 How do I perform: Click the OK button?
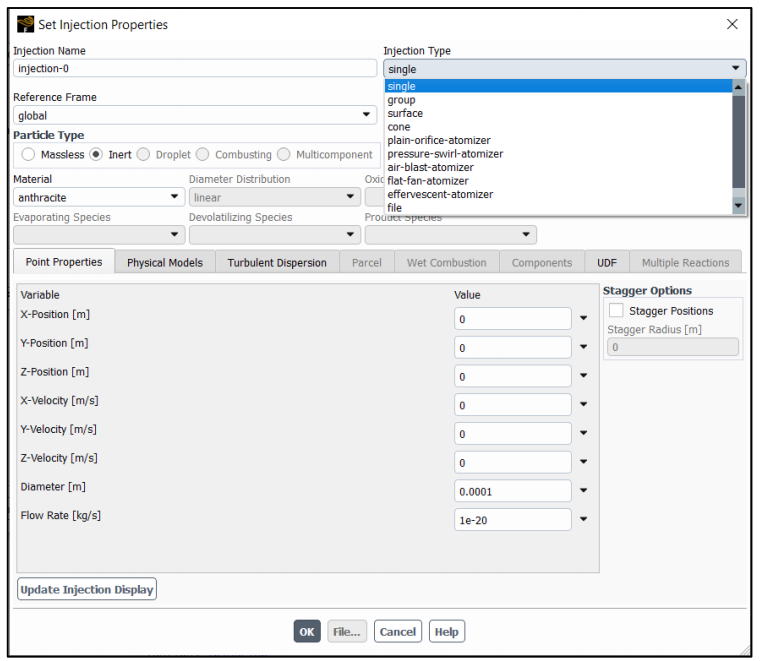[x=307, y=631]
